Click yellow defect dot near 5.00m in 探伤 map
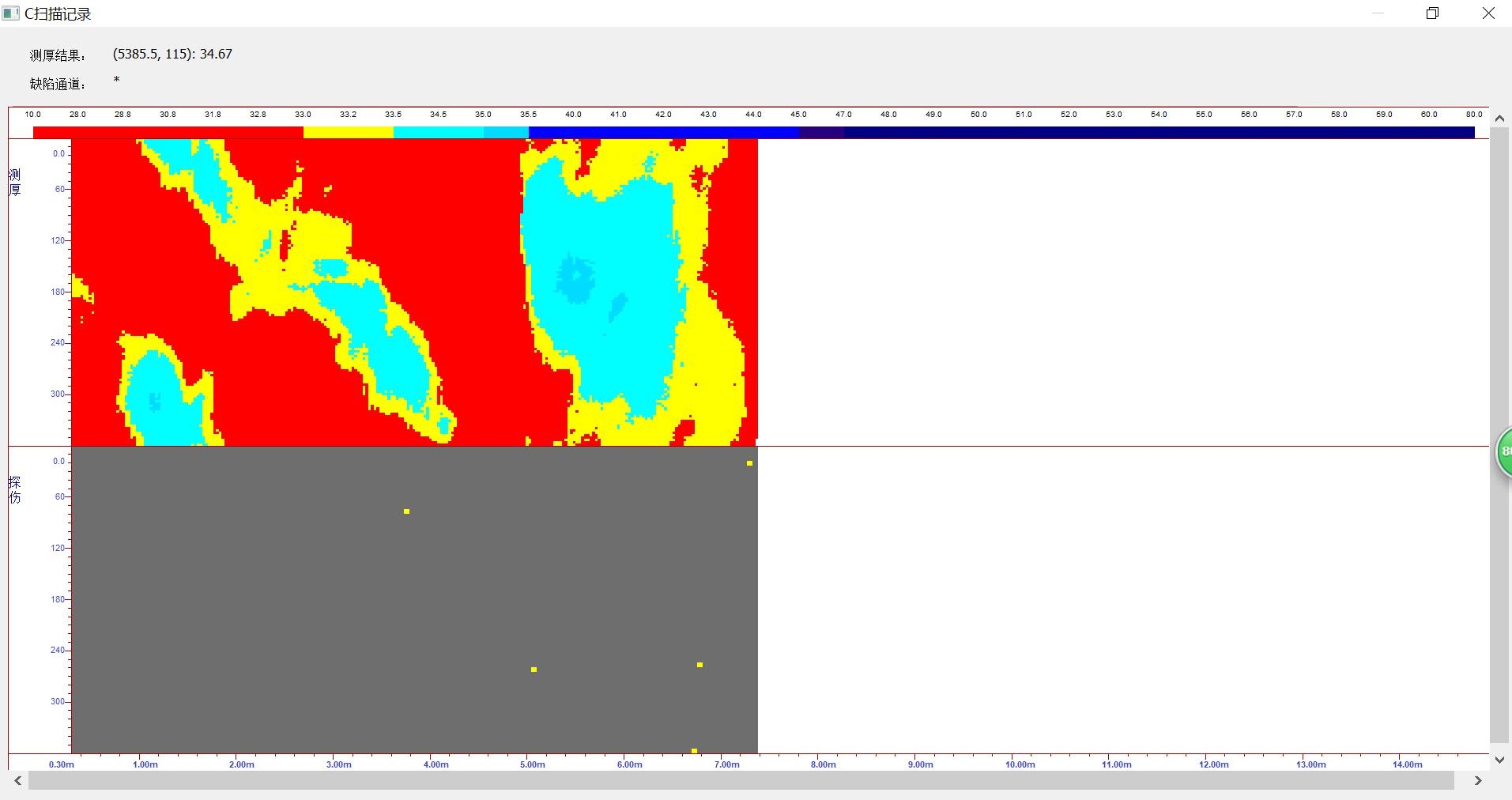Viewport: 1512px width, 800px height. [534, 670]
